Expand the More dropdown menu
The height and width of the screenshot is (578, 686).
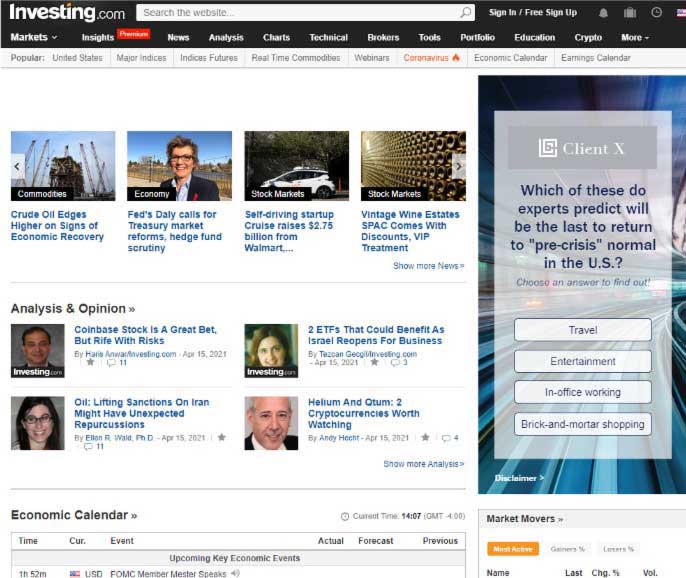(x=635, y=38)
